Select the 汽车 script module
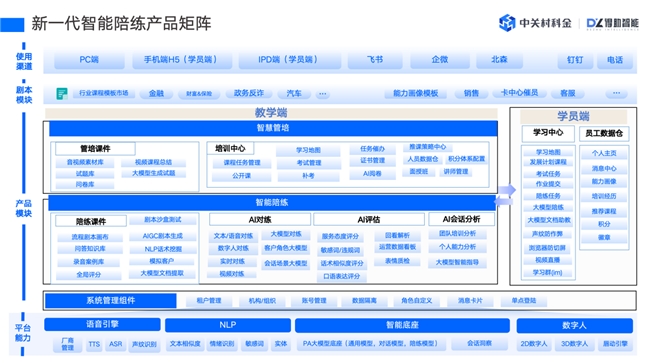Viewport: 650px width, 363px height. (294, 94)
